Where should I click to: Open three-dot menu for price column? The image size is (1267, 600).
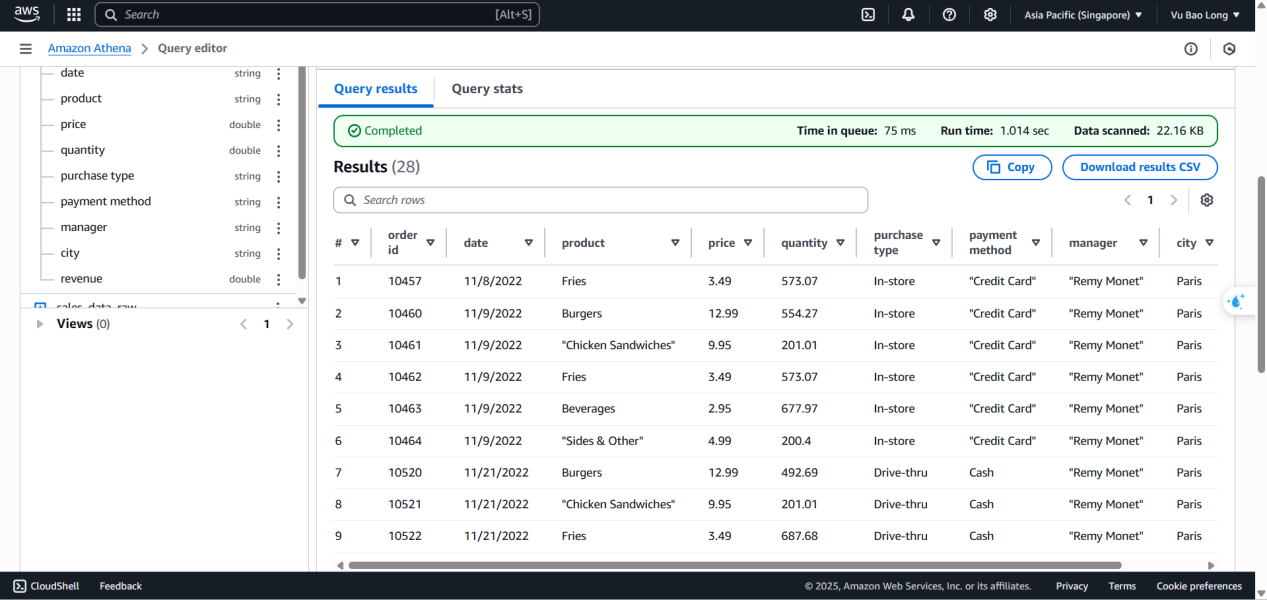coord(279,125)
